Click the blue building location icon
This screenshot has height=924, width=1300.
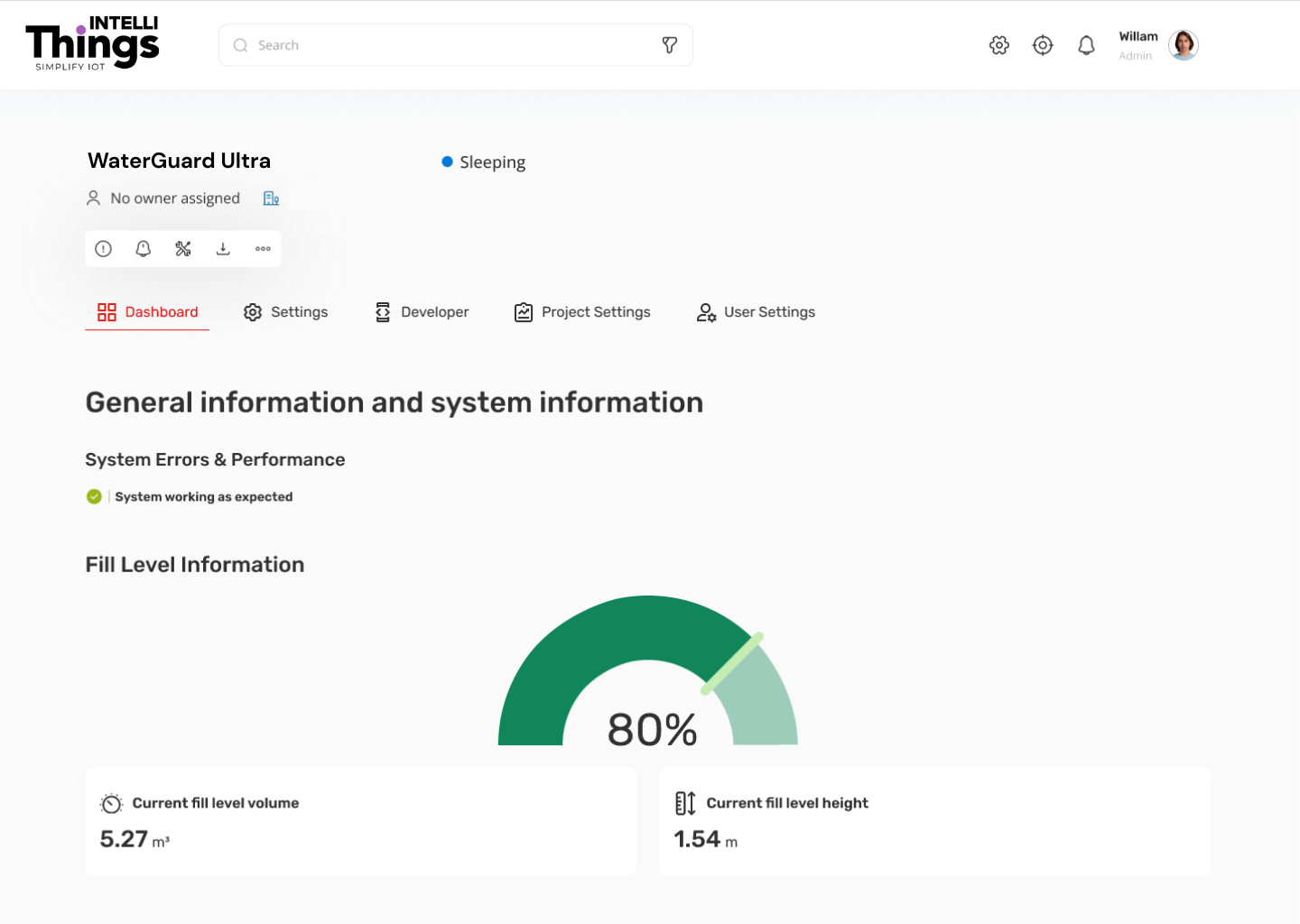[x=271, y=199]
